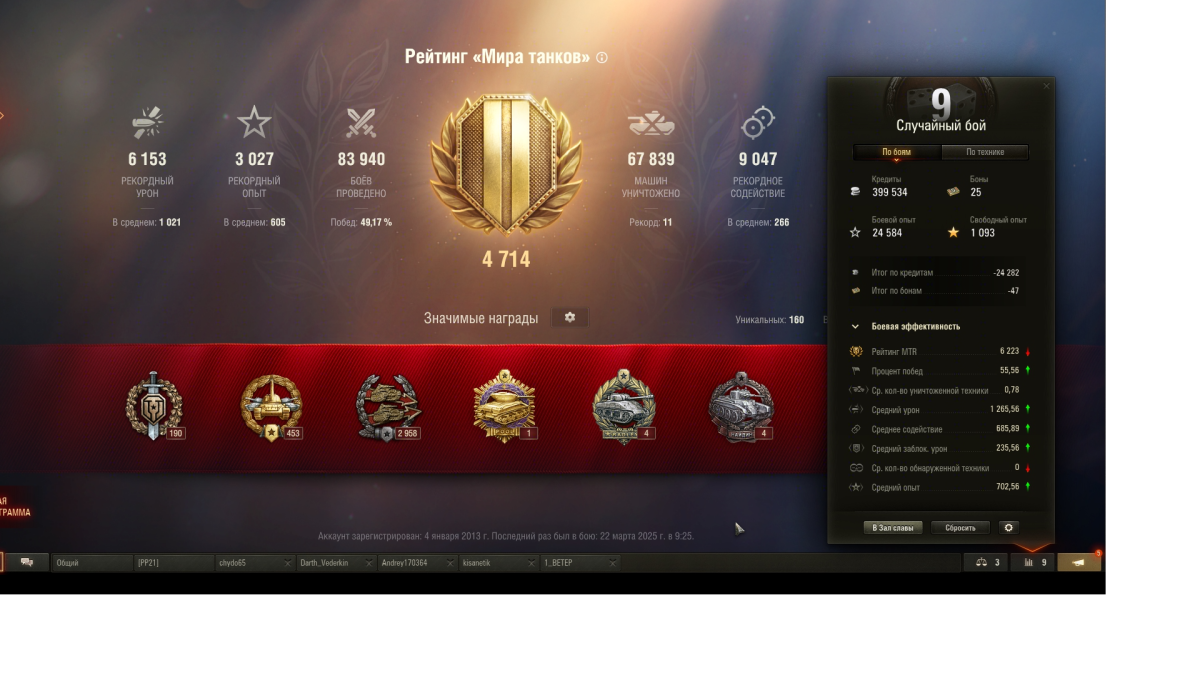Switch to the По технике tab
The height and width of the screenshot is (675, 1200).
(x=985, y=152)
